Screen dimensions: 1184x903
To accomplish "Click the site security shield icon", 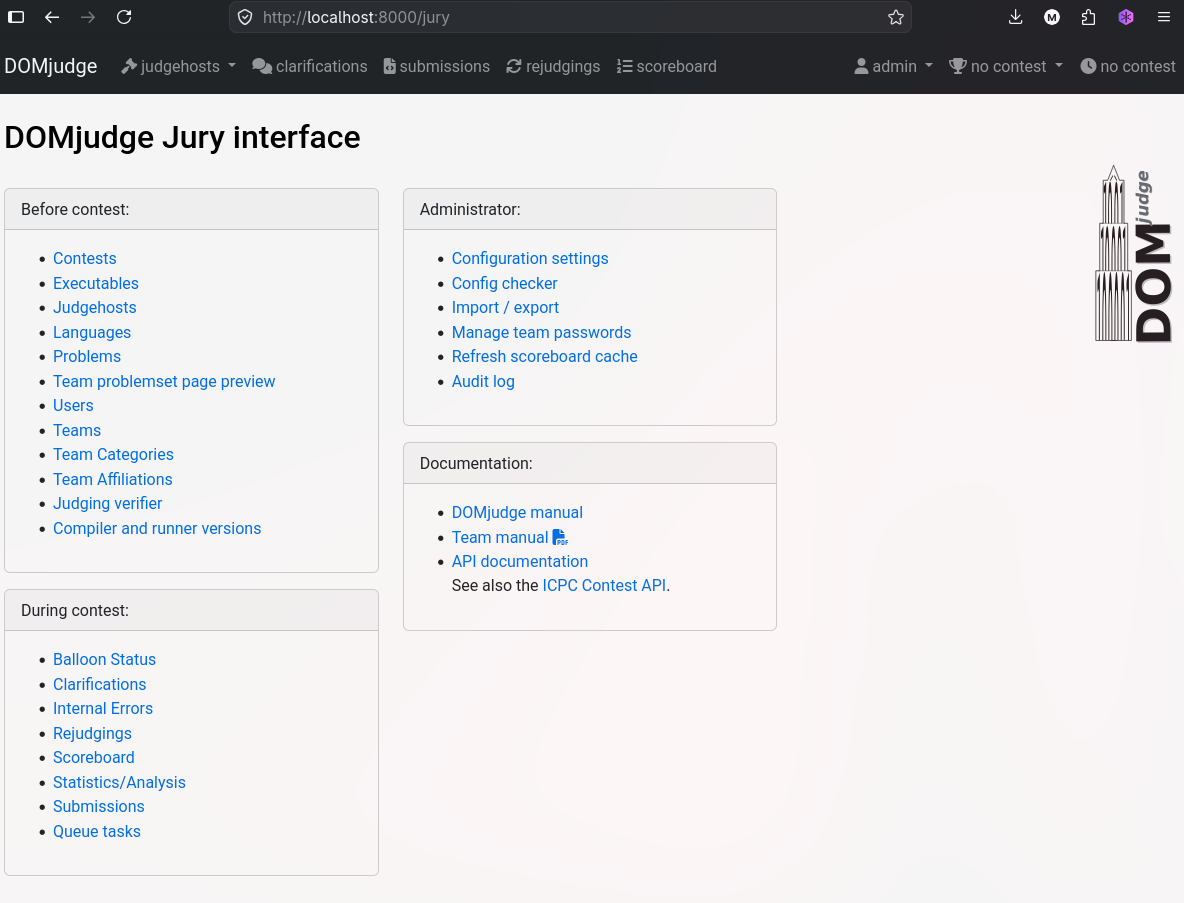I will click(245, 17).
